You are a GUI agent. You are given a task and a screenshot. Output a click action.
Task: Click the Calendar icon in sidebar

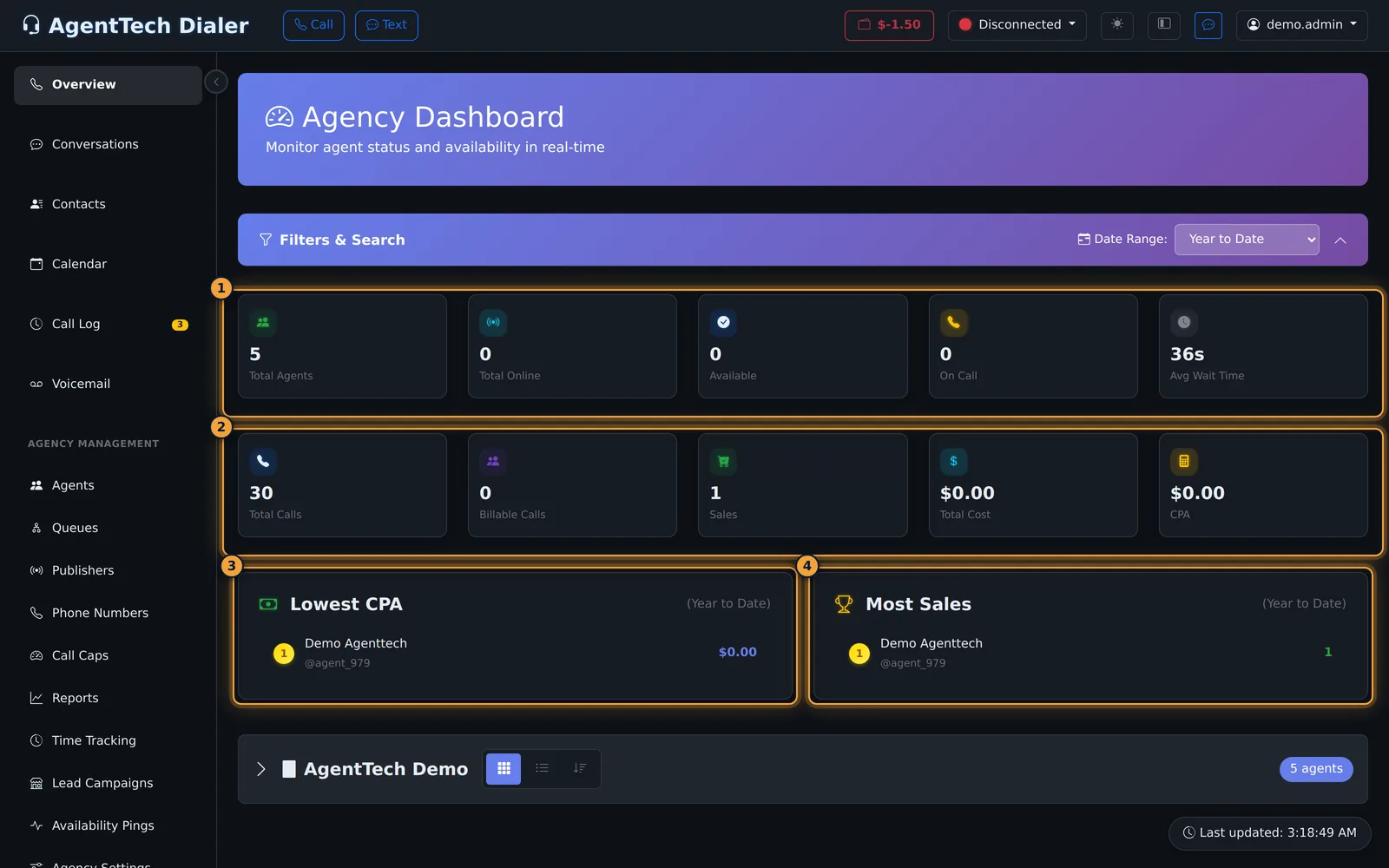[x=36, y=264]
